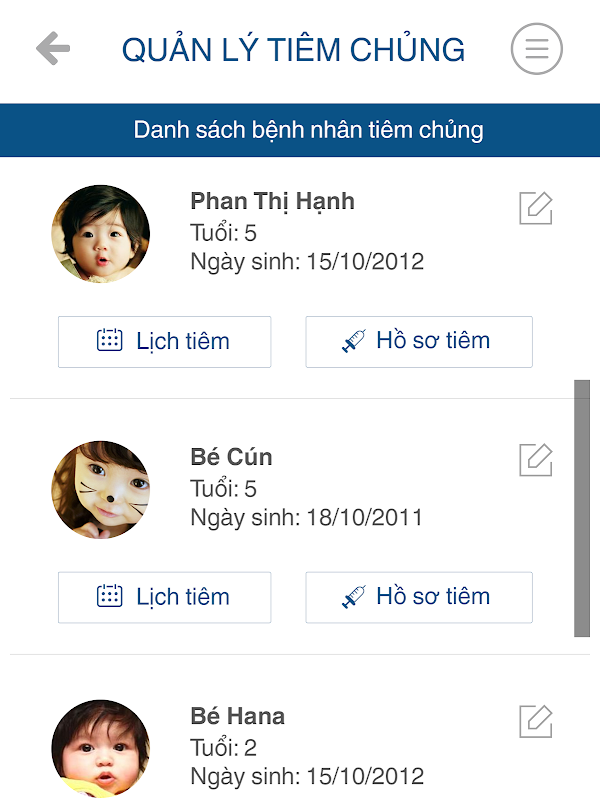Click the calendar icon in Bé Cún's Lịch tiêm

110,596
